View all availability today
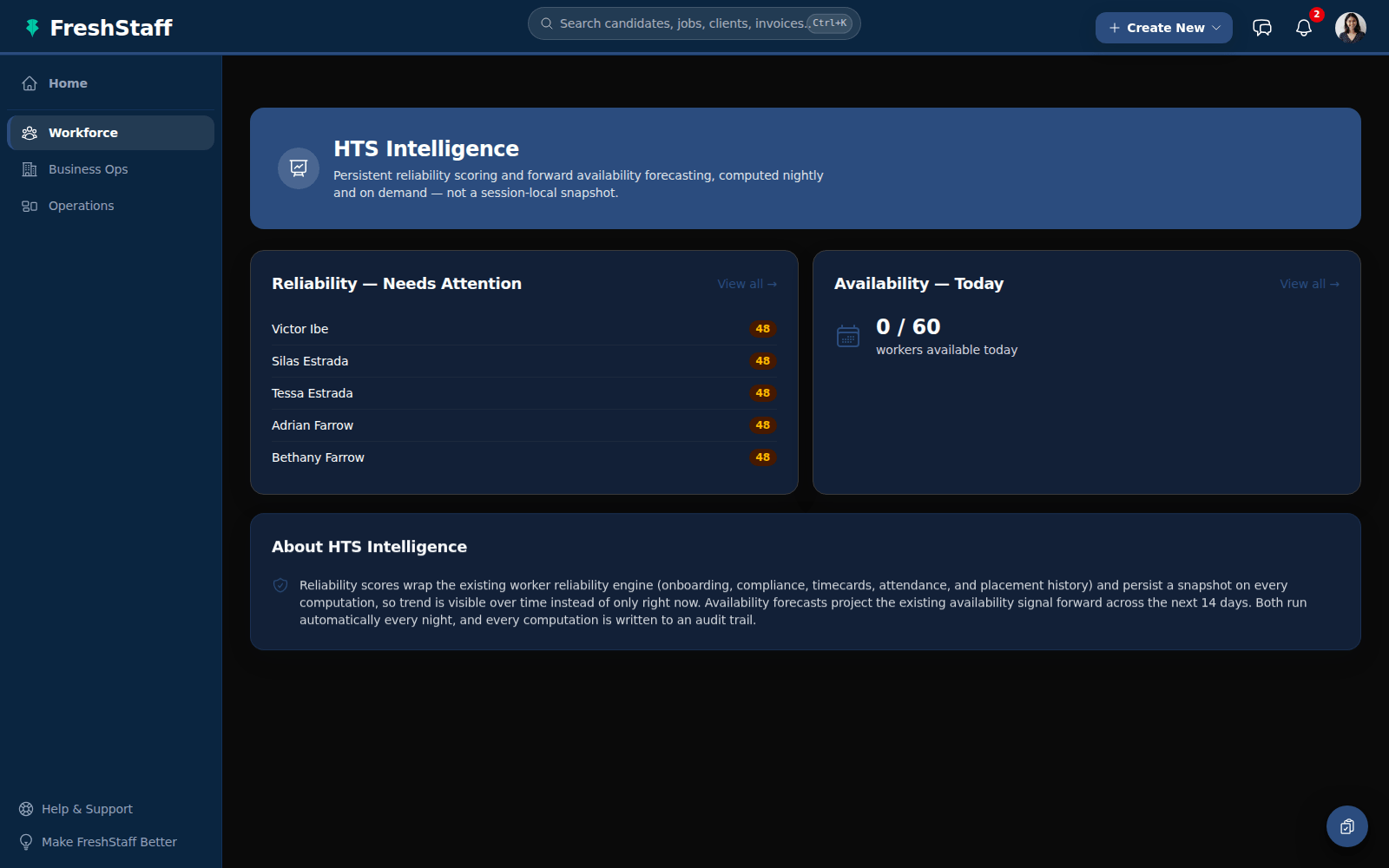 (x=1309, y=284)
